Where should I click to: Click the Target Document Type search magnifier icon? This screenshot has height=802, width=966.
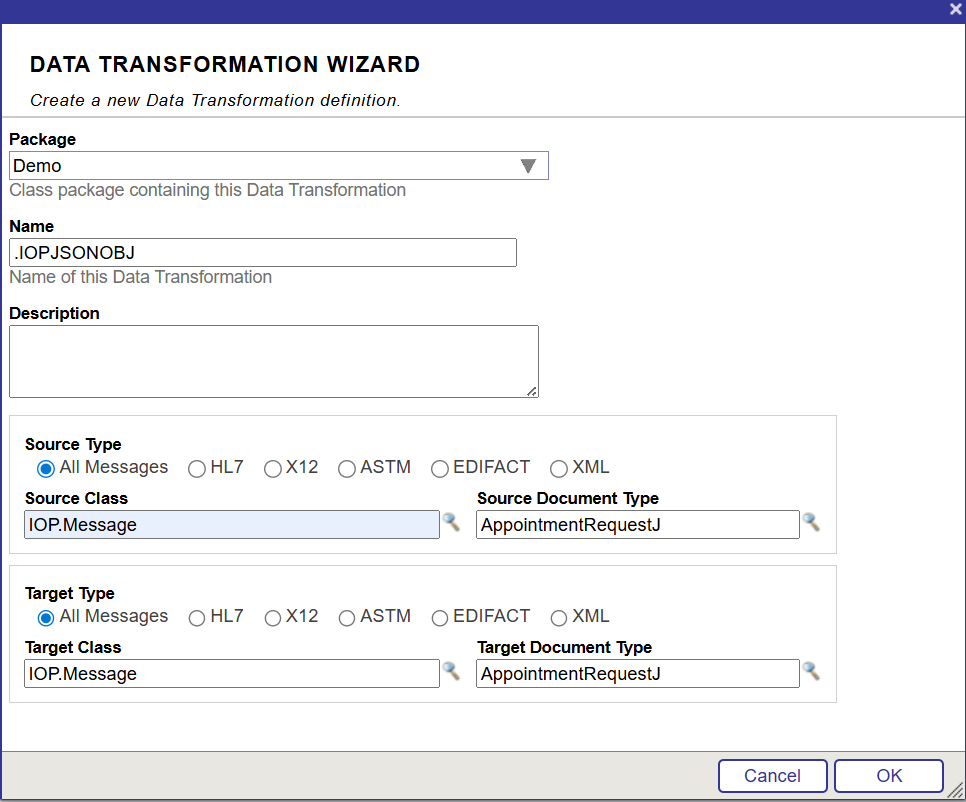point(811,671)
